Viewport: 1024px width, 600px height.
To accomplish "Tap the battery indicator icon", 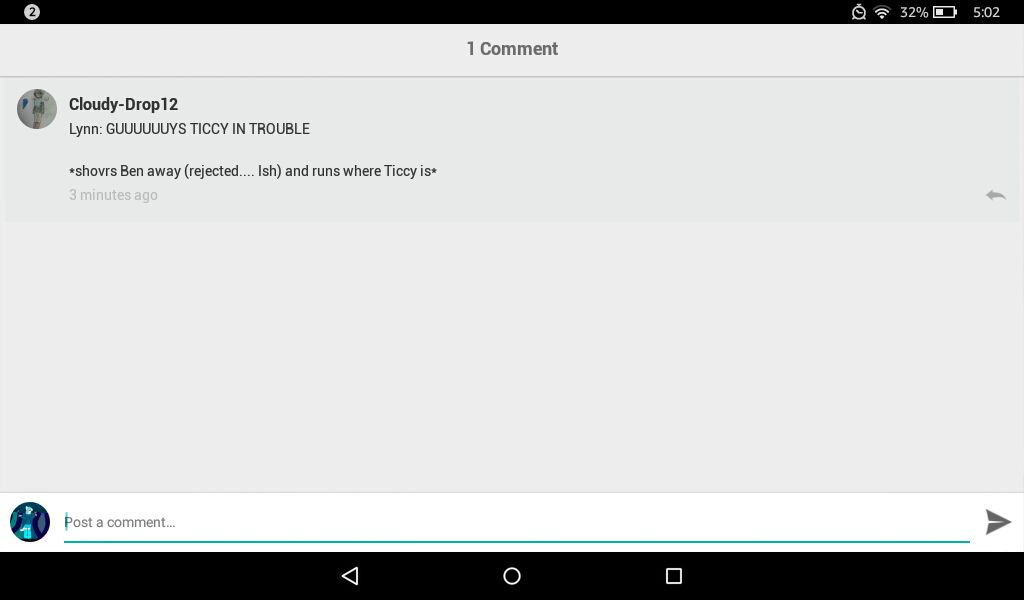I will 945,12.
